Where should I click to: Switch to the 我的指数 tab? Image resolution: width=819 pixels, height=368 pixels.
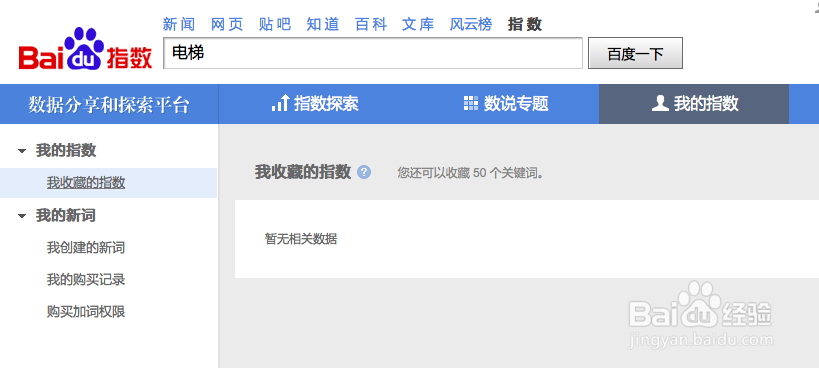pos(694,103)
